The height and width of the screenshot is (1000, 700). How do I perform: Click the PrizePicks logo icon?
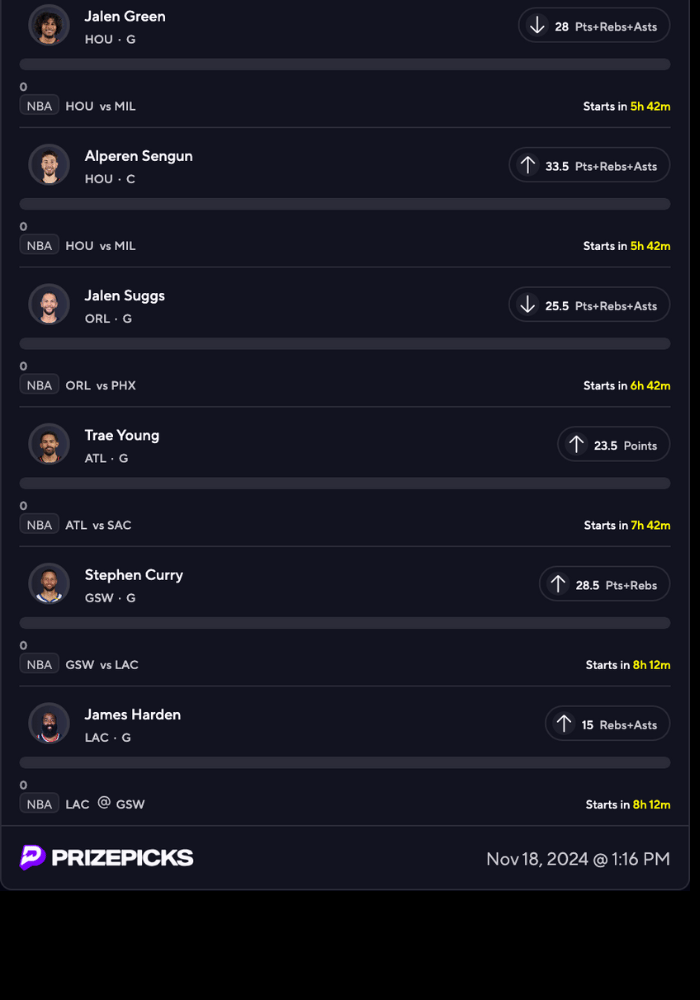tap(33, 857)
